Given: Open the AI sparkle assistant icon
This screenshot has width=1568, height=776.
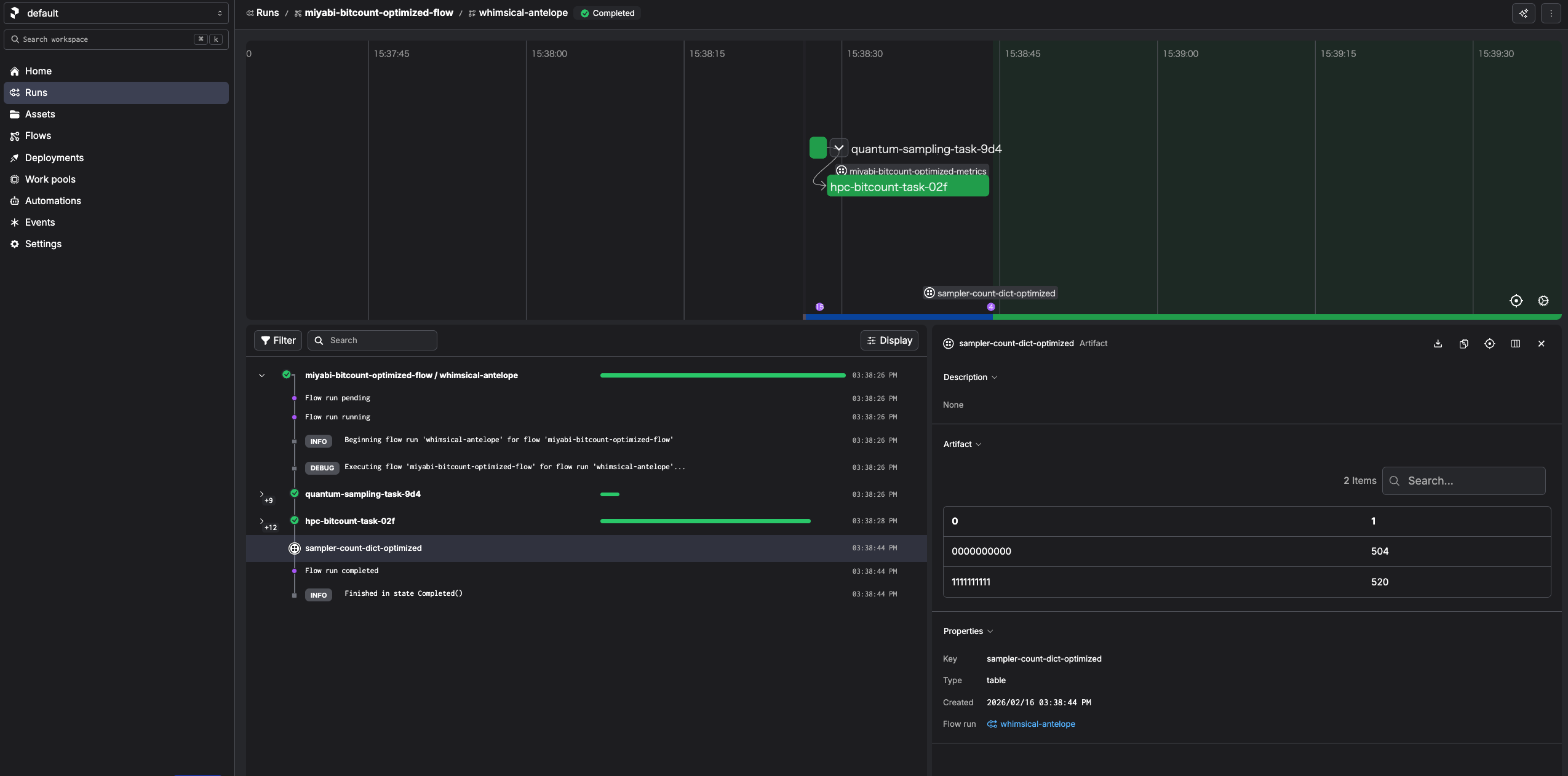Looking at the screenshot, I should coord(1523,13).
